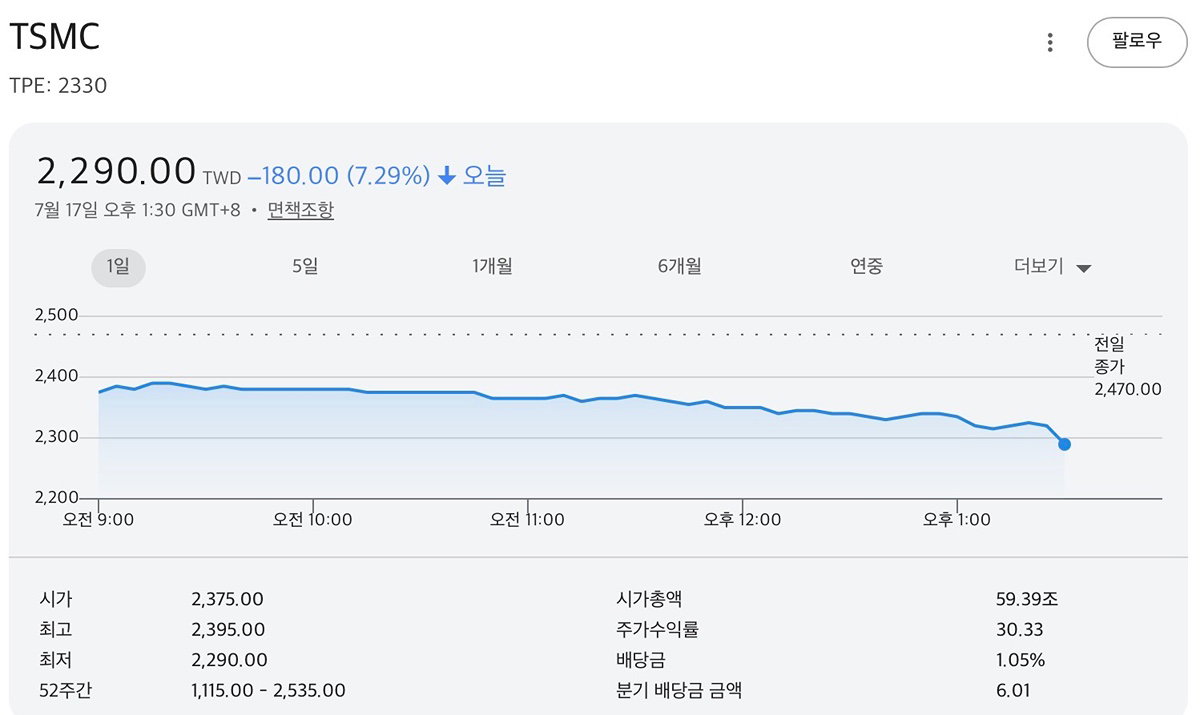Click the chart line near 오전 11:00
Viewport: 1200px width, 715px height.
(x=527, y=398)
